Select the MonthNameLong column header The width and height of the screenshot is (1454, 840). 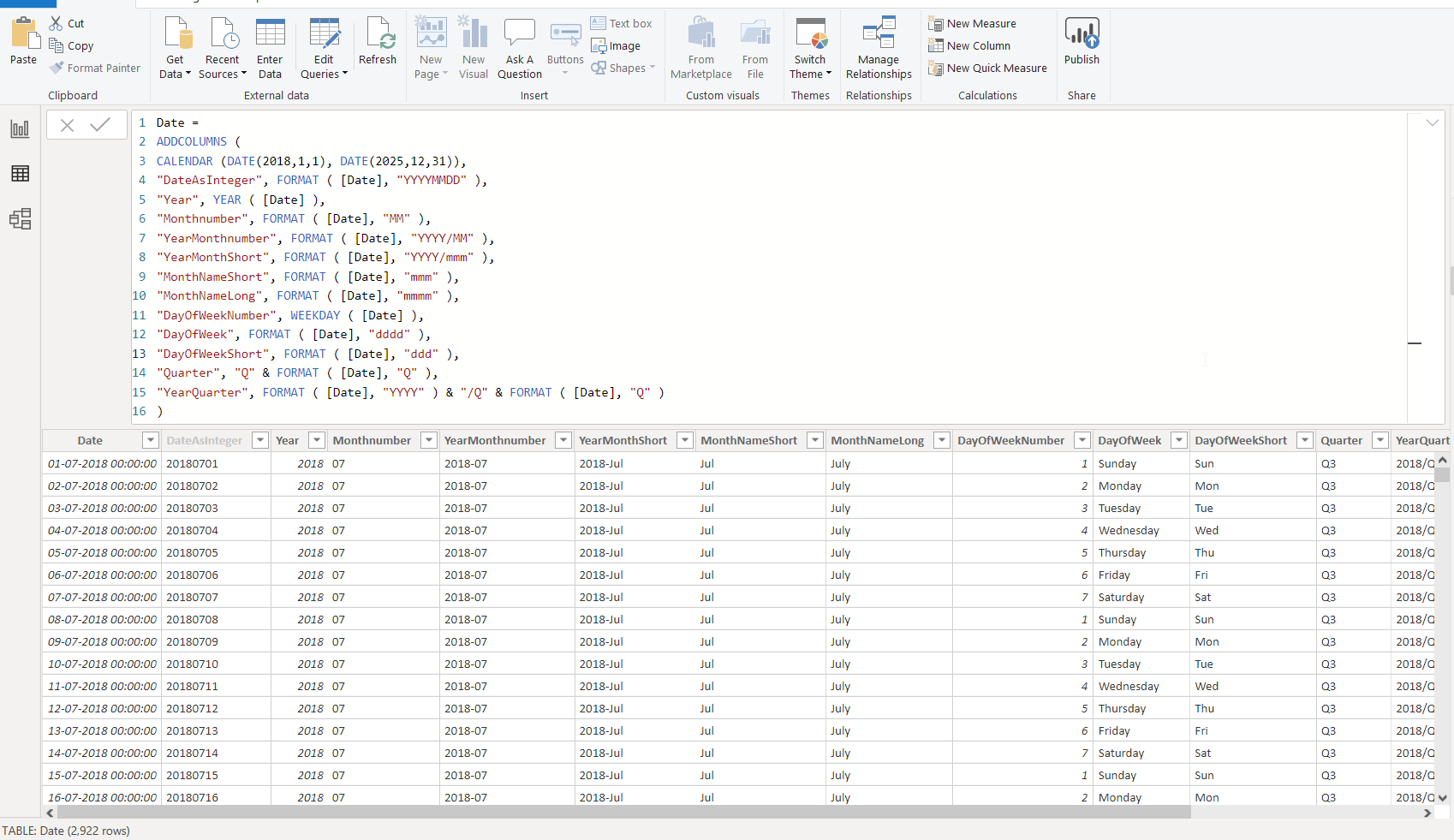(x=877, y=440)
